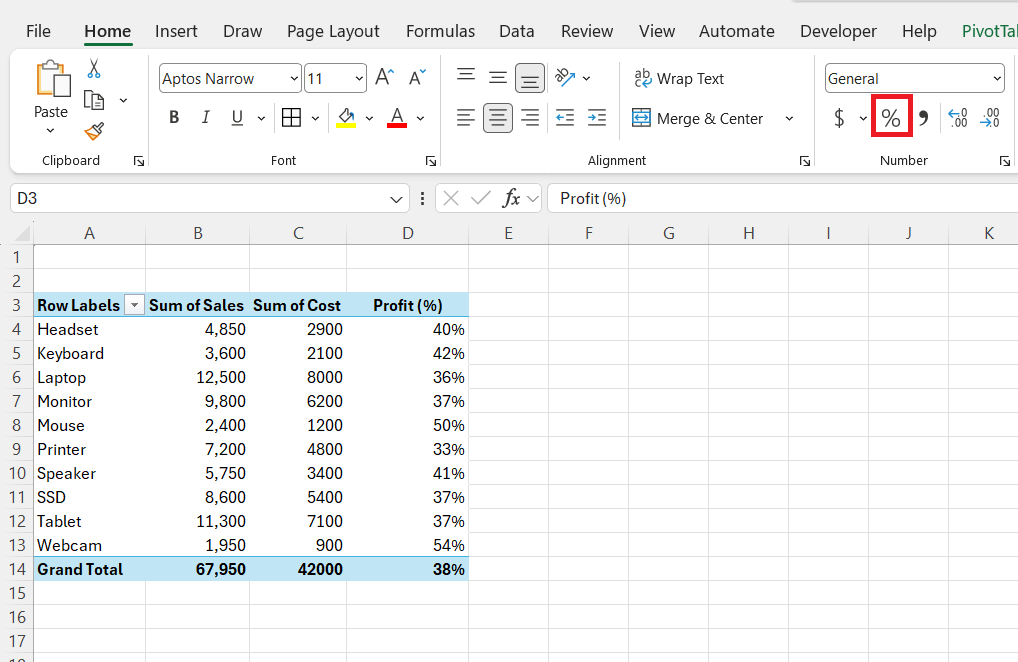This screenshot has width=1018, height=662.
Task: Switch to the Data tab
Action: click(x=517, y=31)
